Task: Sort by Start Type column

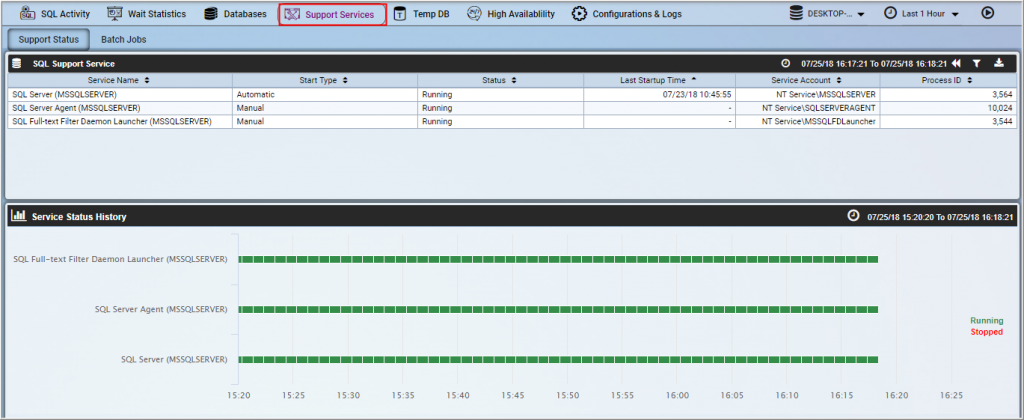Action: (324, 80)
